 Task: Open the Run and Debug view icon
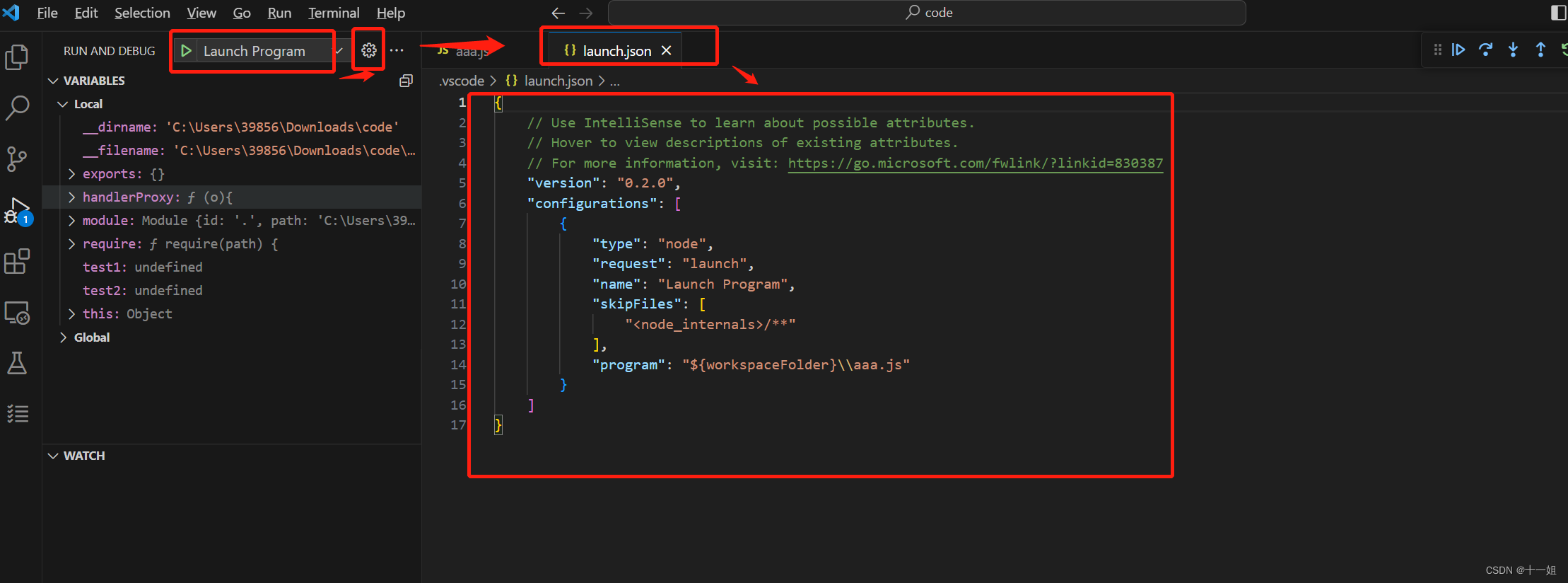[x=17, y=211]
